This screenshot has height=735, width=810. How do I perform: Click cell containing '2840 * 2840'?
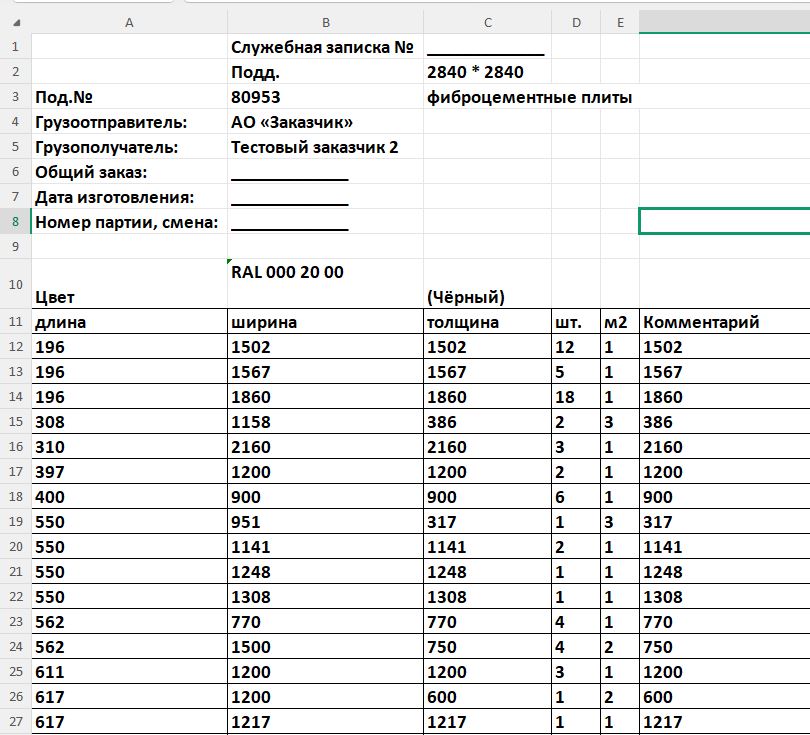[488, 72]
